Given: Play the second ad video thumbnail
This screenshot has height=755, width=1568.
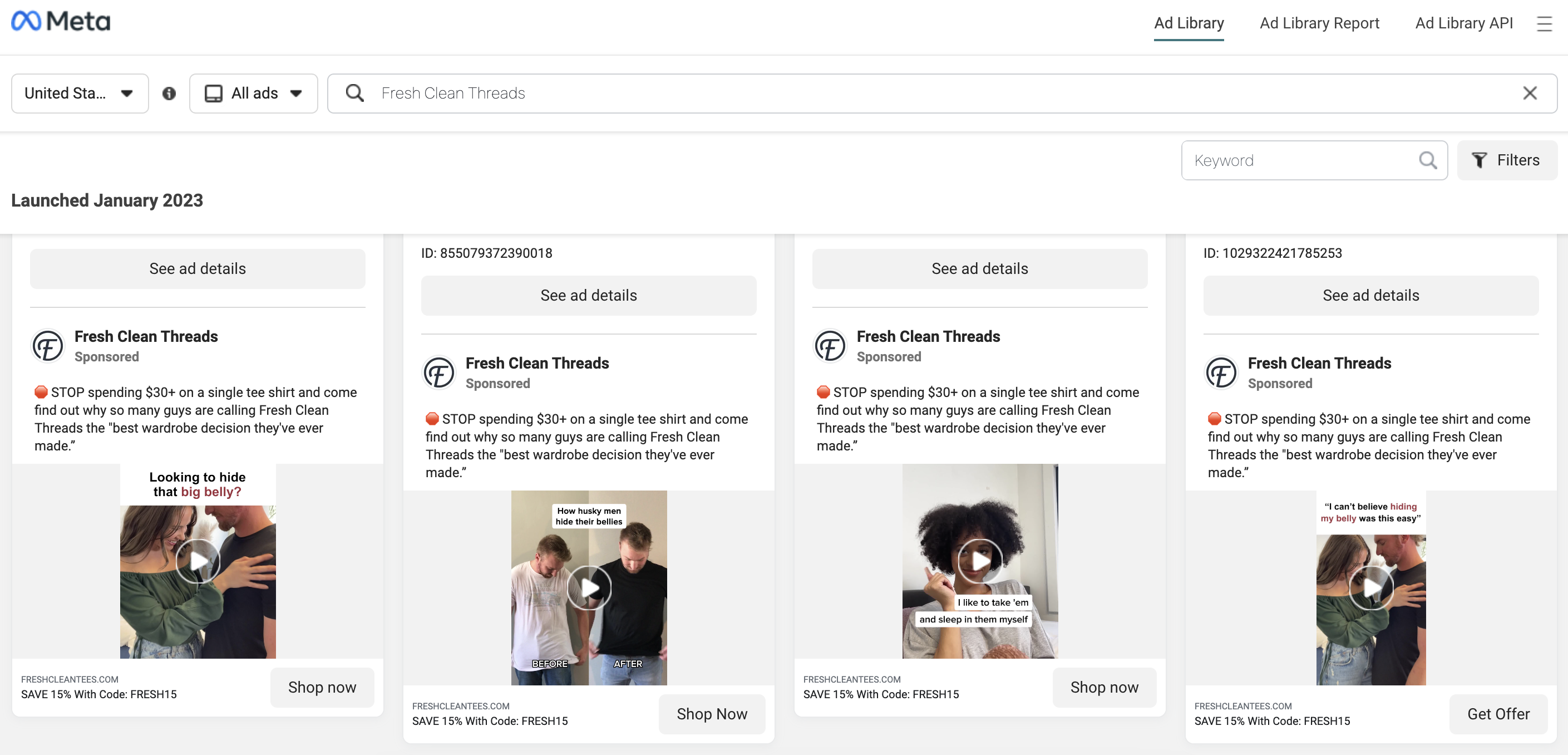Looking at the screenshot, I should [x=589, y=586].
